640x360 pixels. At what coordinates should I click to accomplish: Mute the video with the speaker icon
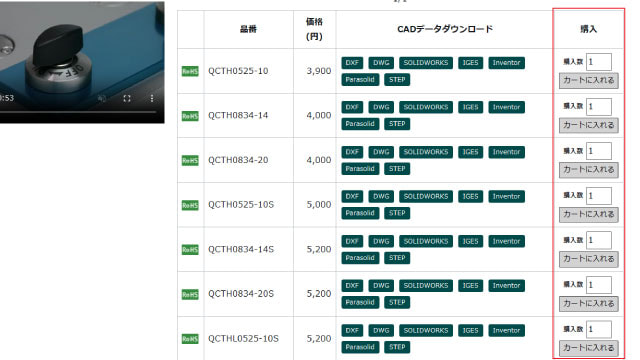click(102, 98)
